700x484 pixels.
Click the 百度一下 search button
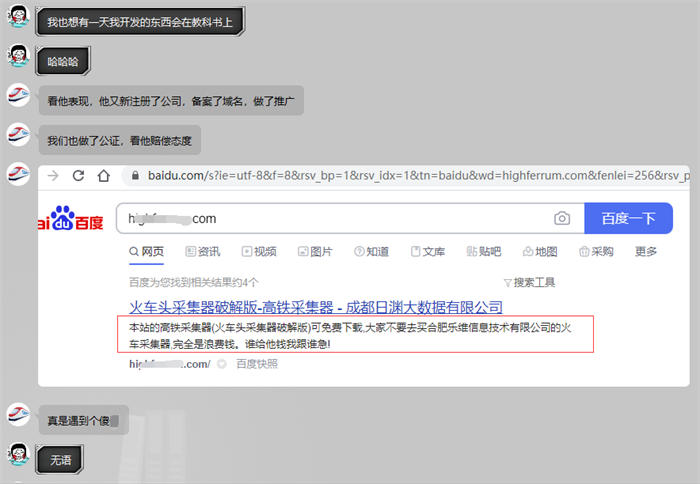pyautogui.click(x=628, y=218)
